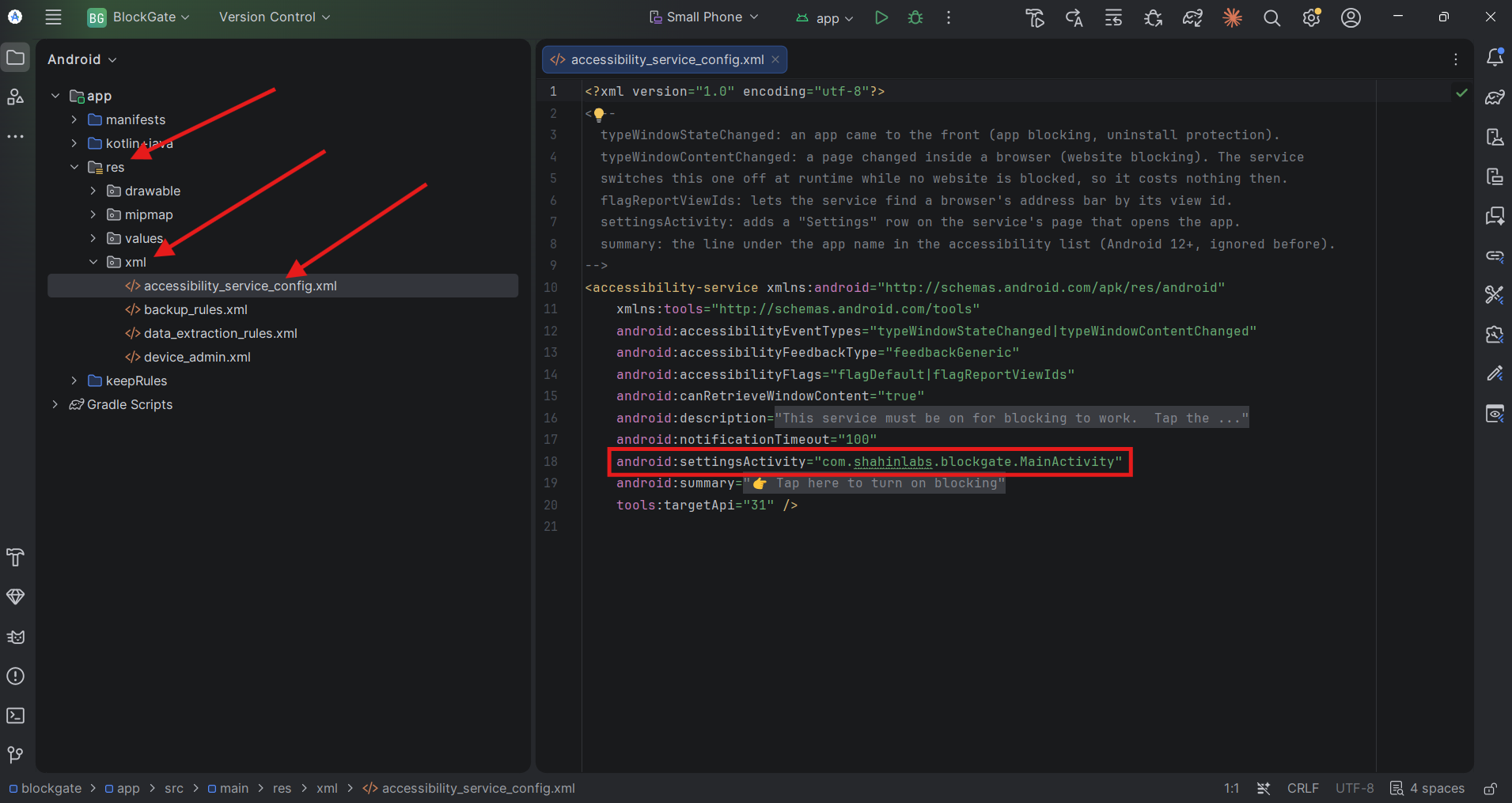This screenshot has height=803, width=1512.
Task: Open the main hamburger menu
Action: click(53, 17)
